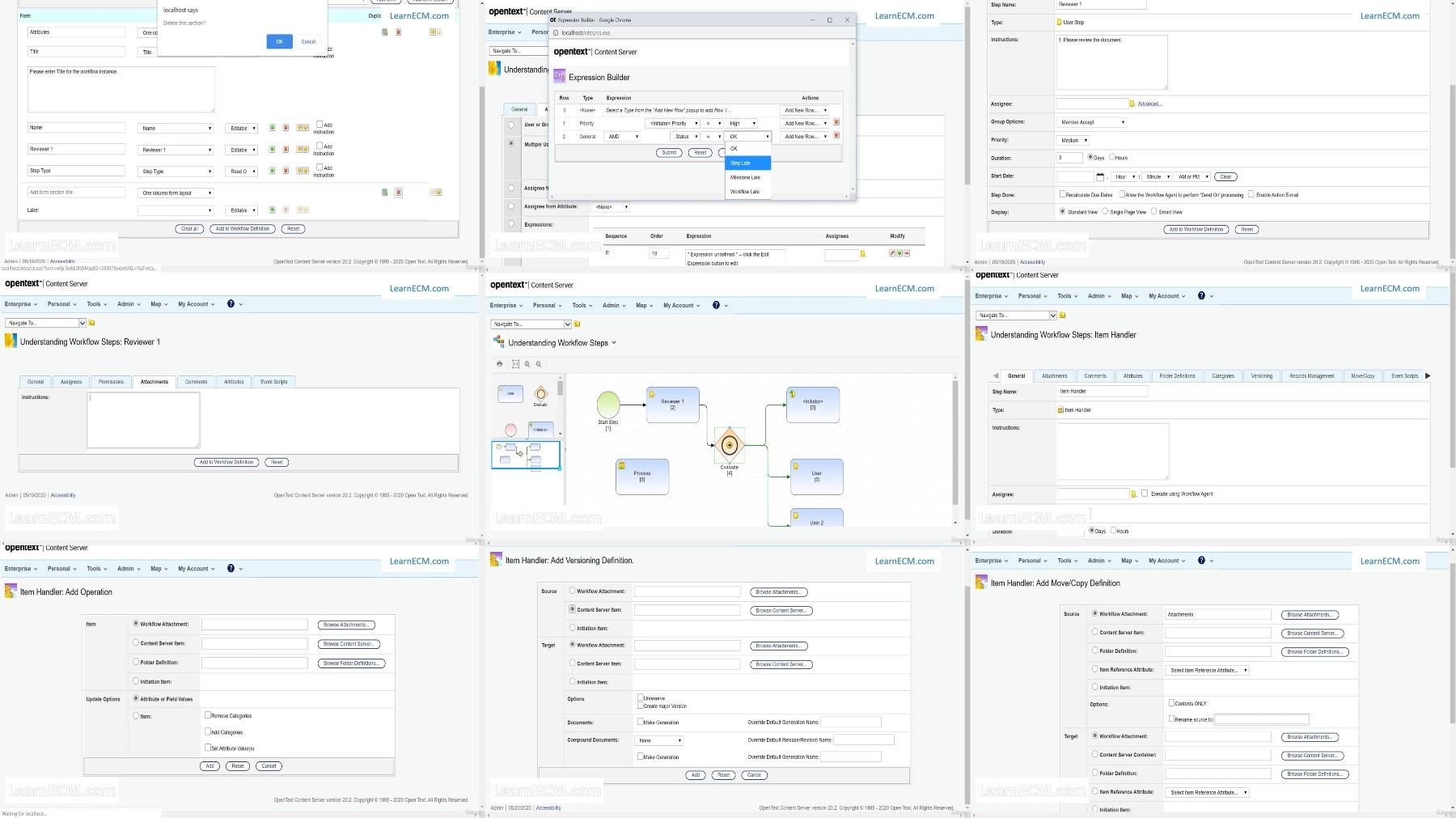Click the green add icon in Name row
Viewport: 1456px width, 818px height.
[272, 128]
